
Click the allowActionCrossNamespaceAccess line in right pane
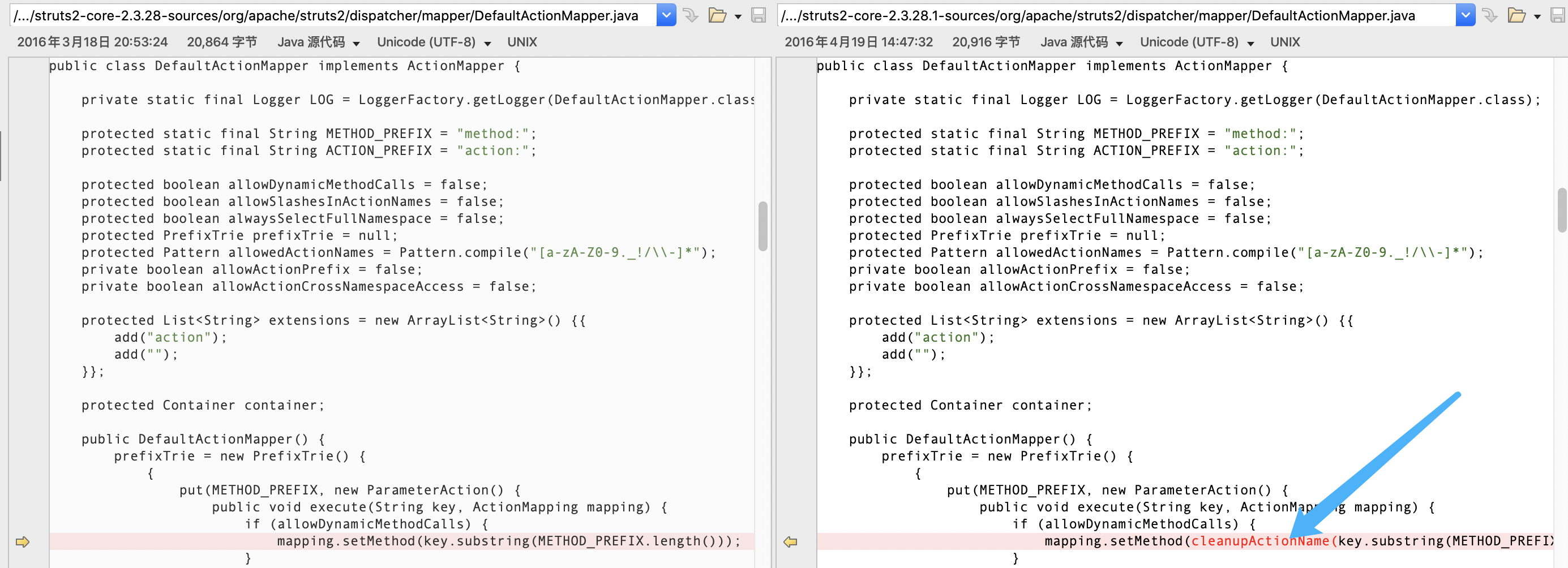point(1077,287)
